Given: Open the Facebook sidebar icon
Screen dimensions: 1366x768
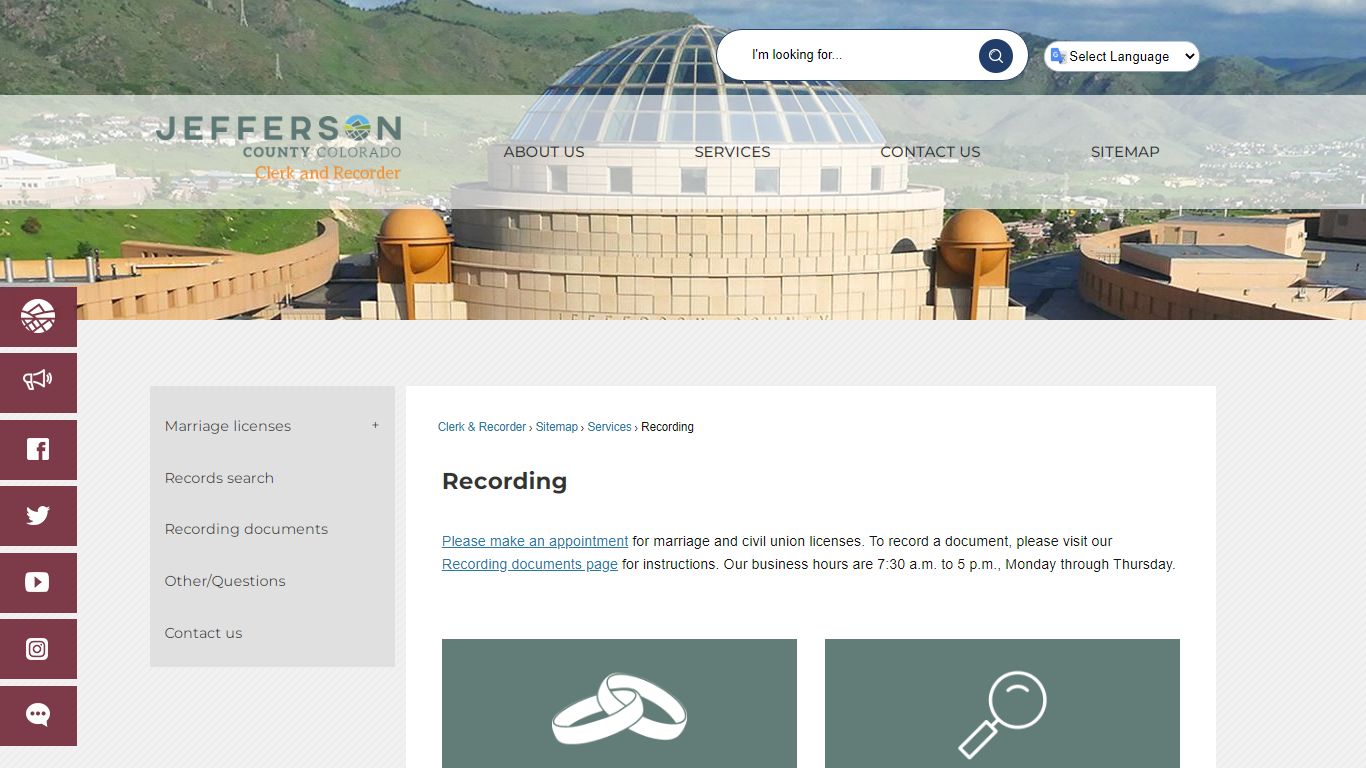Looking at the screenshot, I should [38, 450].
